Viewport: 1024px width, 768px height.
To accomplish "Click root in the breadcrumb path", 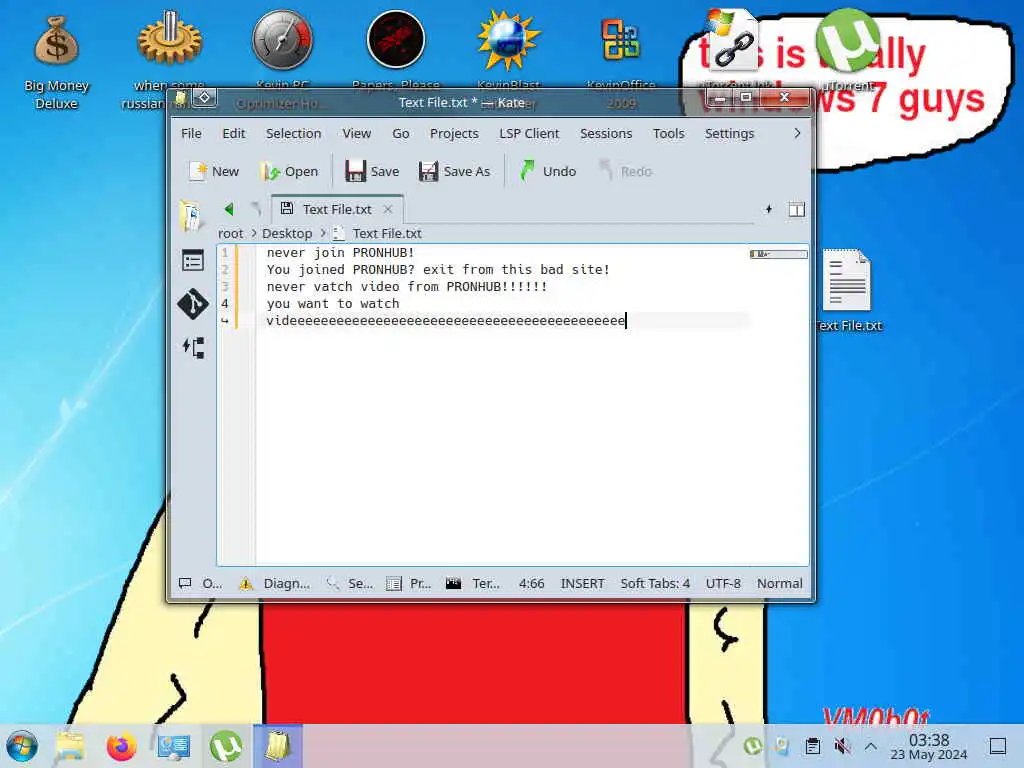I will [x=231, y=233].
